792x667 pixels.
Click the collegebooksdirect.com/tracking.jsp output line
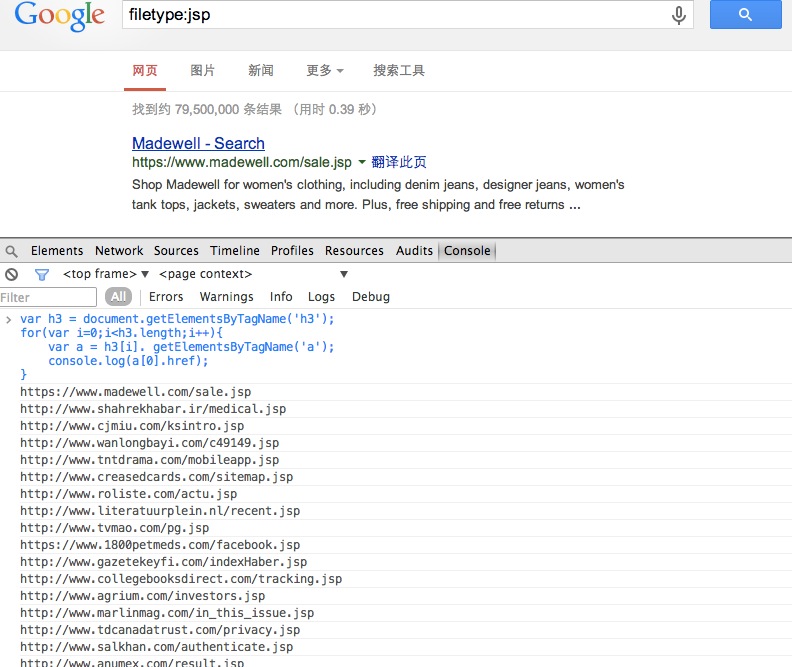pos(181,579)
